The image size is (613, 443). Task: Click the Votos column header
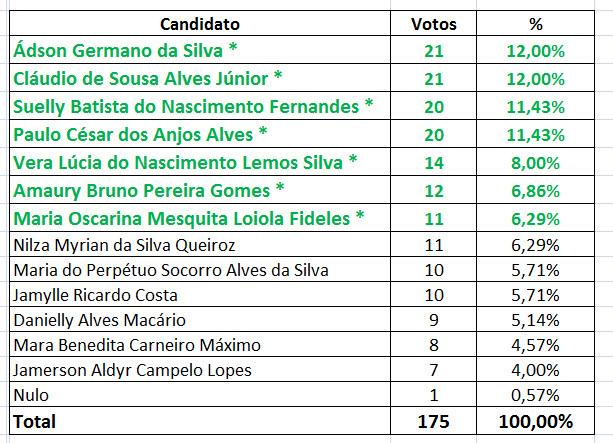pos(435,23)
